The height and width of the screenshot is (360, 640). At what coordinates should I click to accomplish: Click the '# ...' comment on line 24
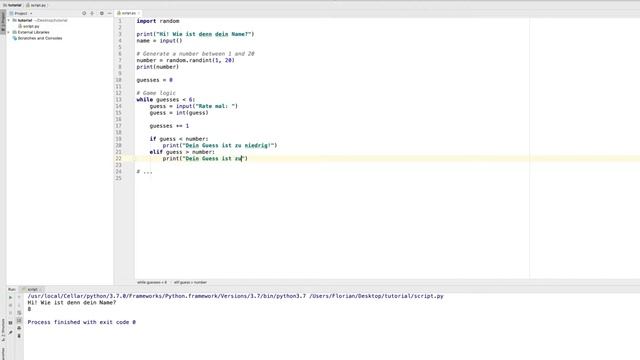tap(144, 171)
